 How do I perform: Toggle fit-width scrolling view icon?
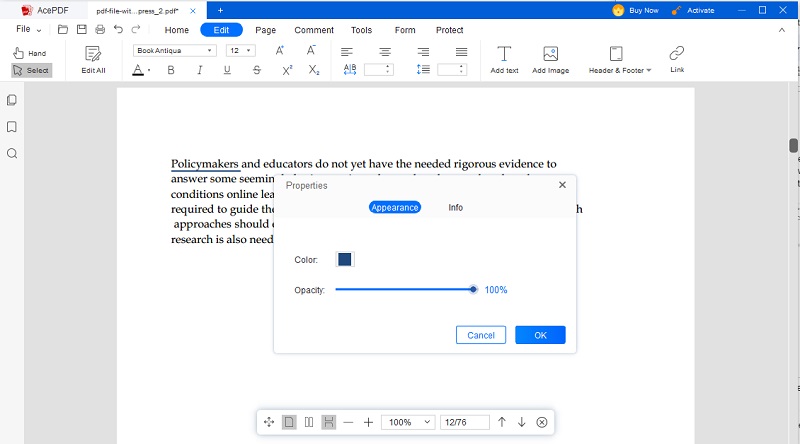[329, 422]
